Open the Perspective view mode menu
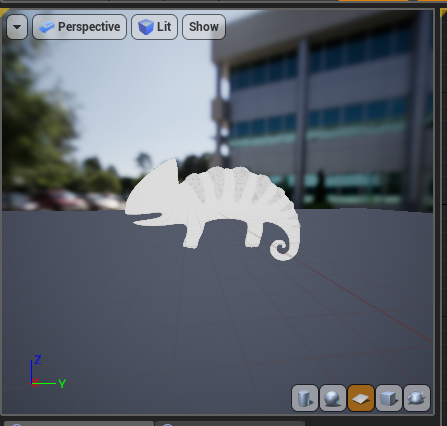 (80, 27)
